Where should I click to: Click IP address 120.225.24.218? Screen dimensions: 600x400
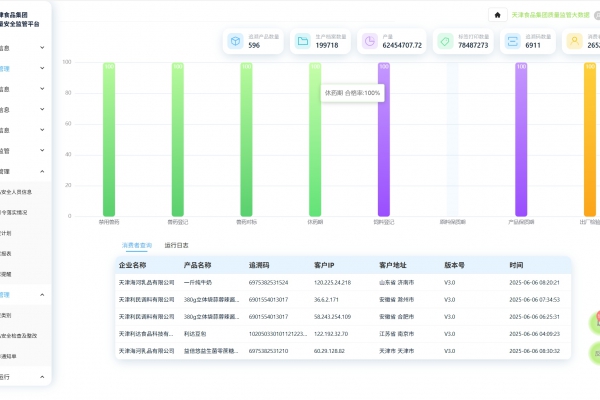(x=333, y=282)
